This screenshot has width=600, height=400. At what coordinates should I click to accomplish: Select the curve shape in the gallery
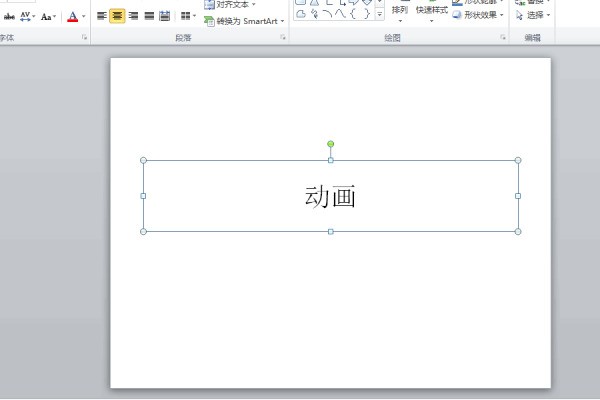tap(340, 14)
